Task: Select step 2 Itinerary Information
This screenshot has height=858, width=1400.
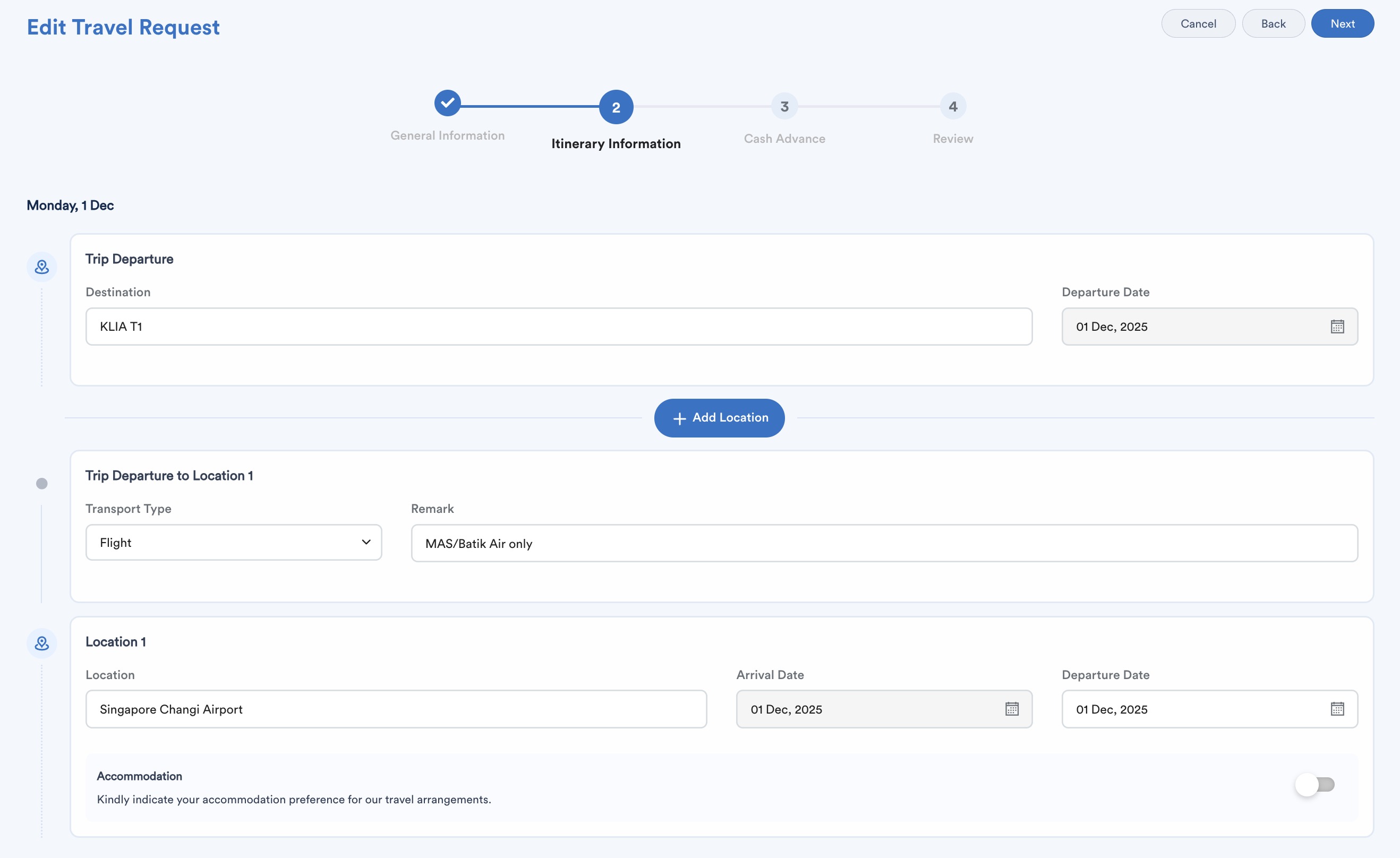Action: (616, 107)
